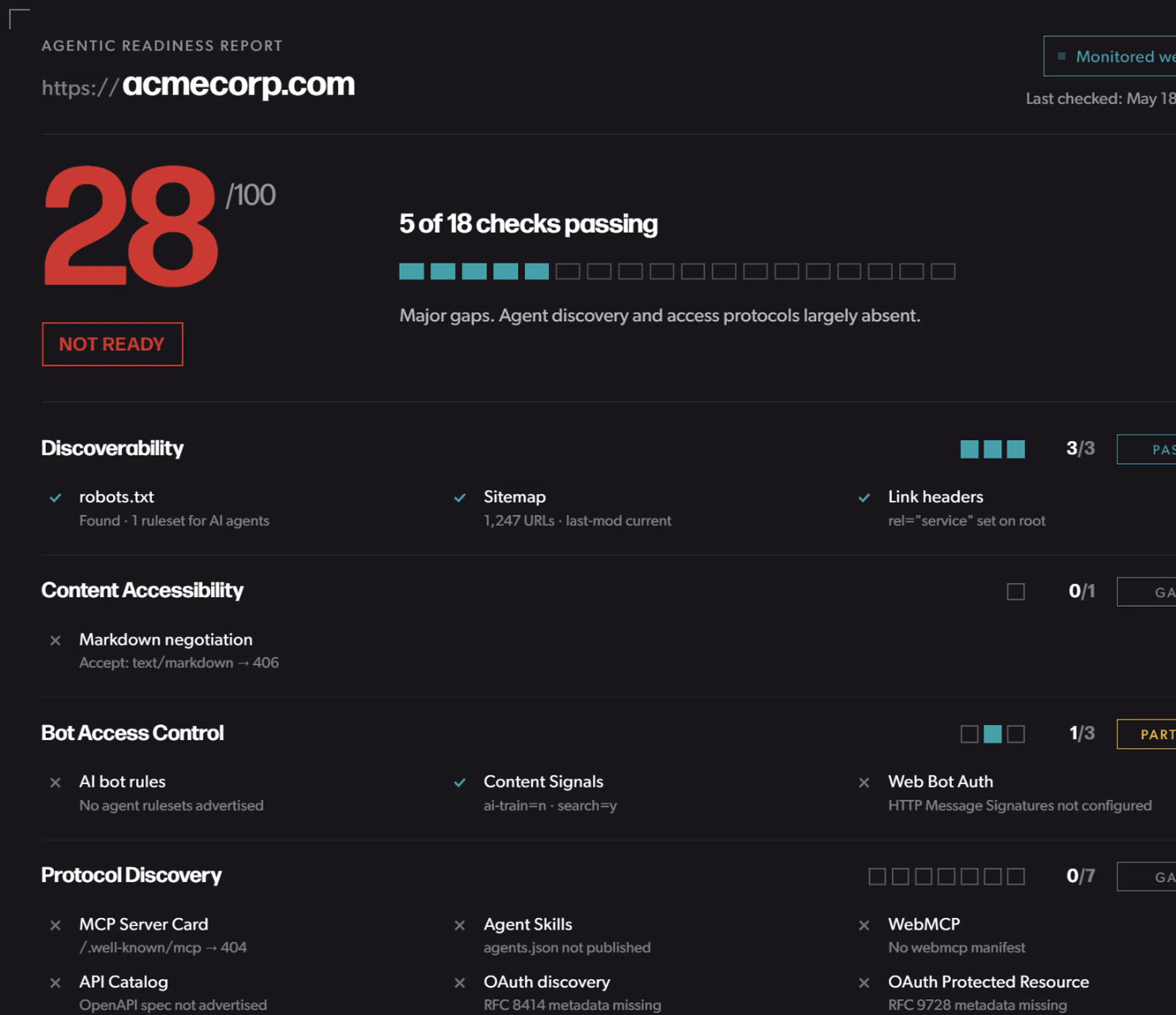
Task: Click the 0/7 Protocol Discovery score
Action: 1080,876
